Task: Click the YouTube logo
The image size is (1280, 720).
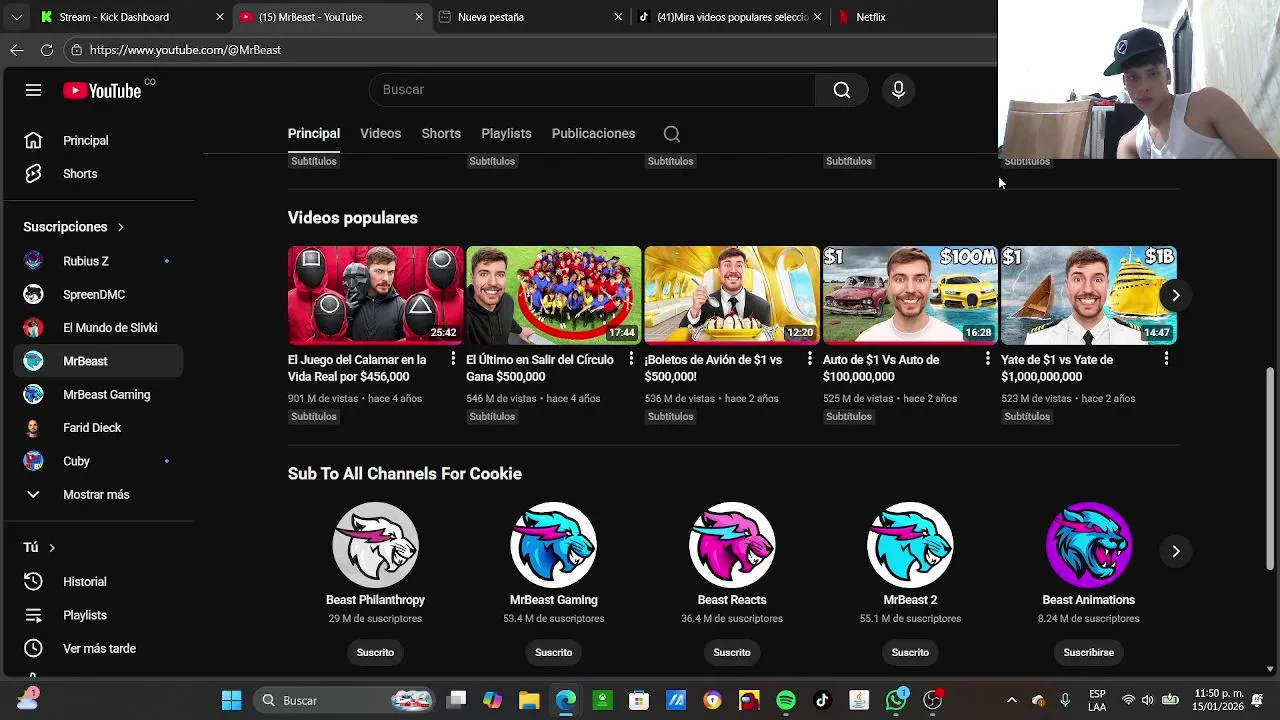Action: tap(103, 90)
